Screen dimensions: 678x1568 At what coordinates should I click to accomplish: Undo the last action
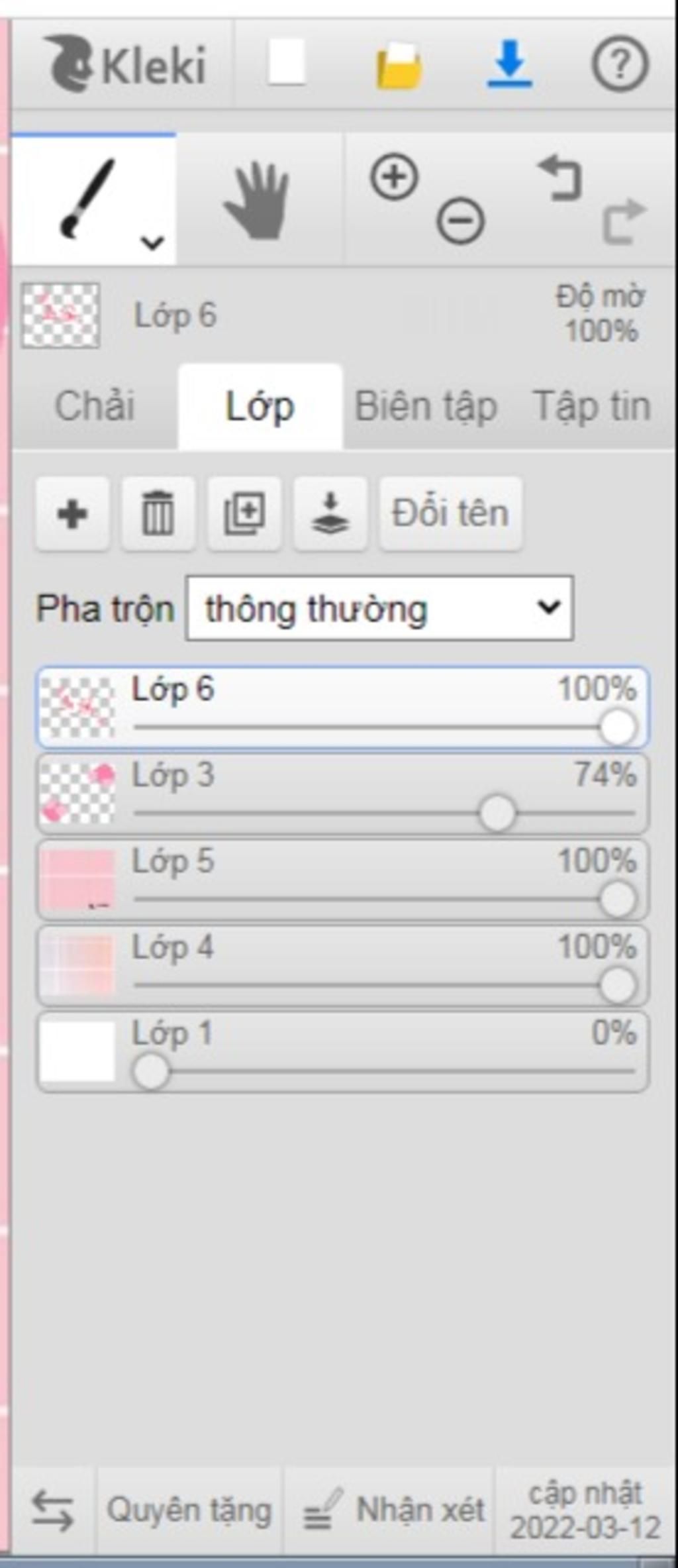tap(560, 178)
